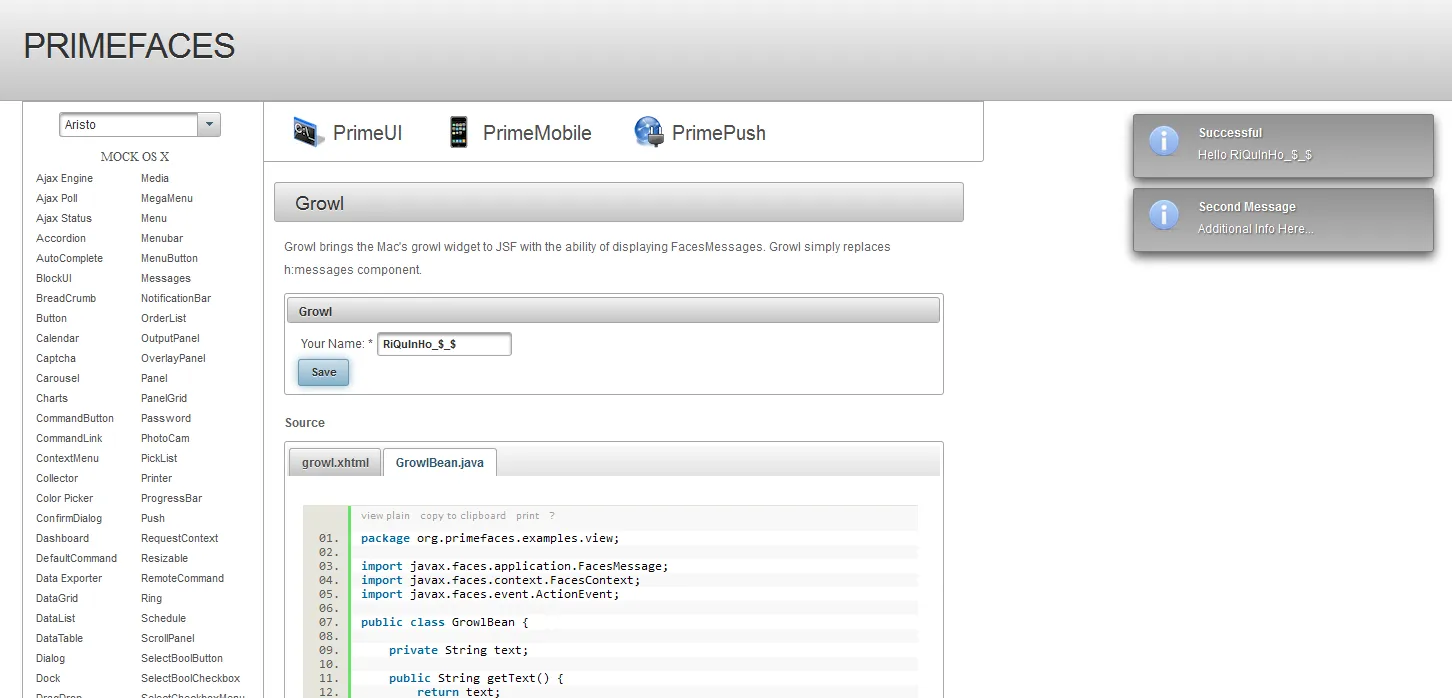
Task: Switch to the growl.xhtml tab
Action: 335,463
